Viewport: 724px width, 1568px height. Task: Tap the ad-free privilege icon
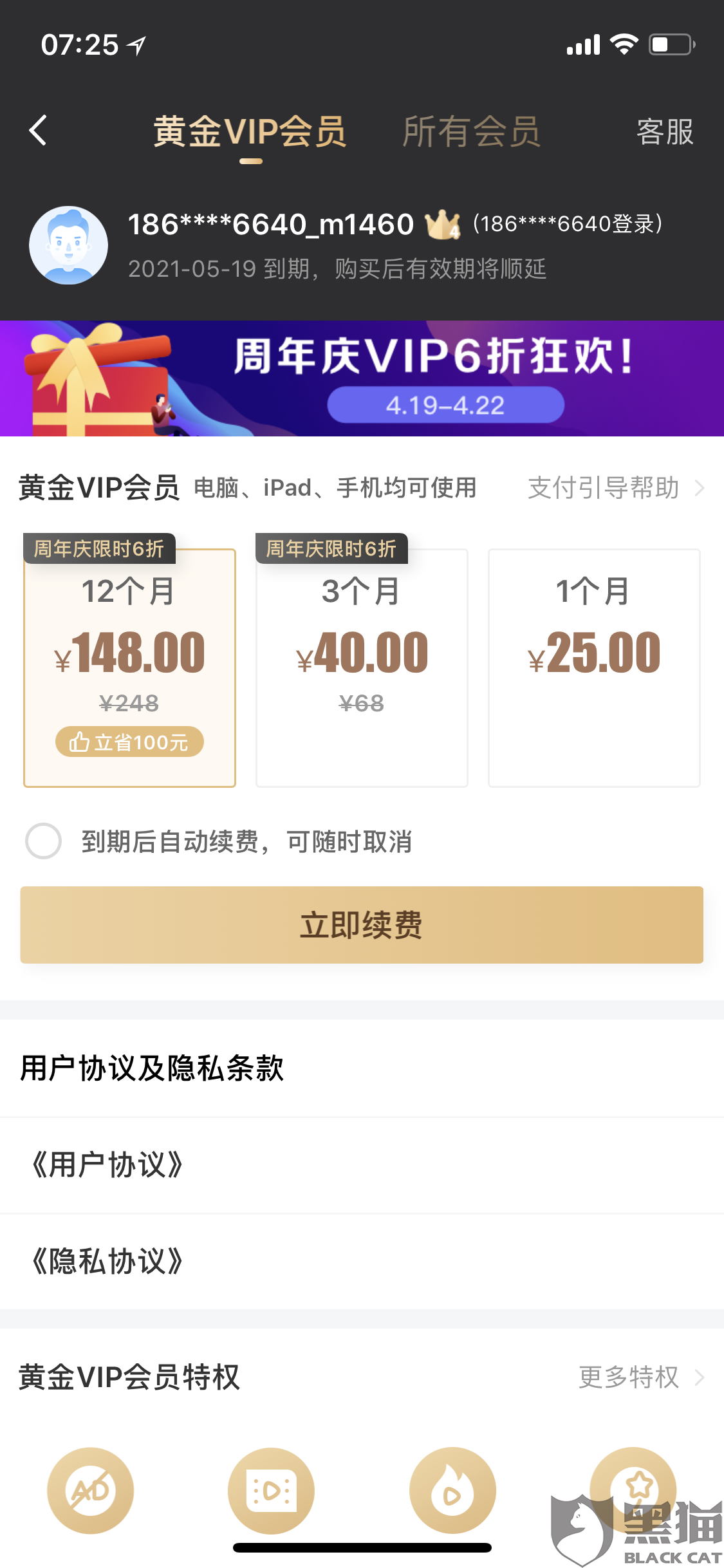pos(90,1490)
